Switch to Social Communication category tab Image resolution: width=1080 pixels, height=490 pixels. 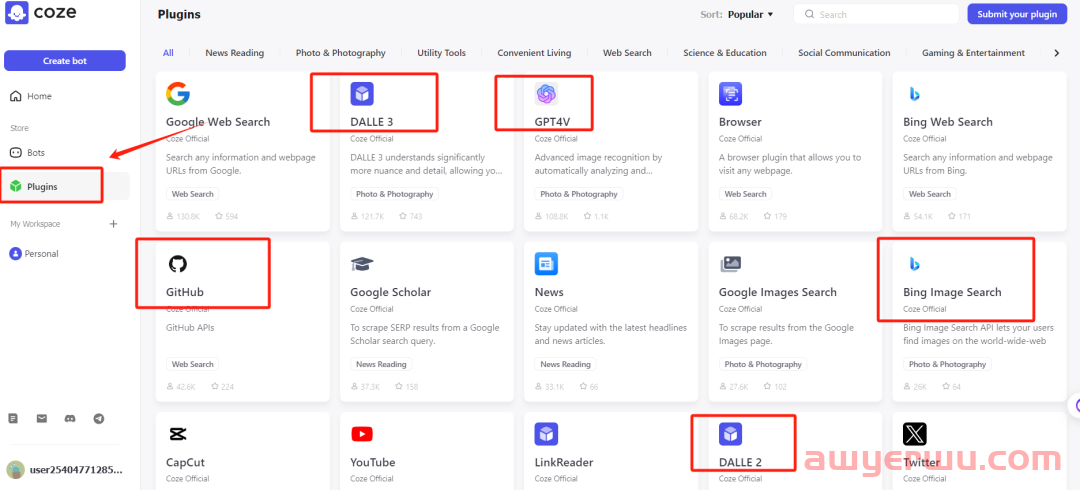pos(844,53)
